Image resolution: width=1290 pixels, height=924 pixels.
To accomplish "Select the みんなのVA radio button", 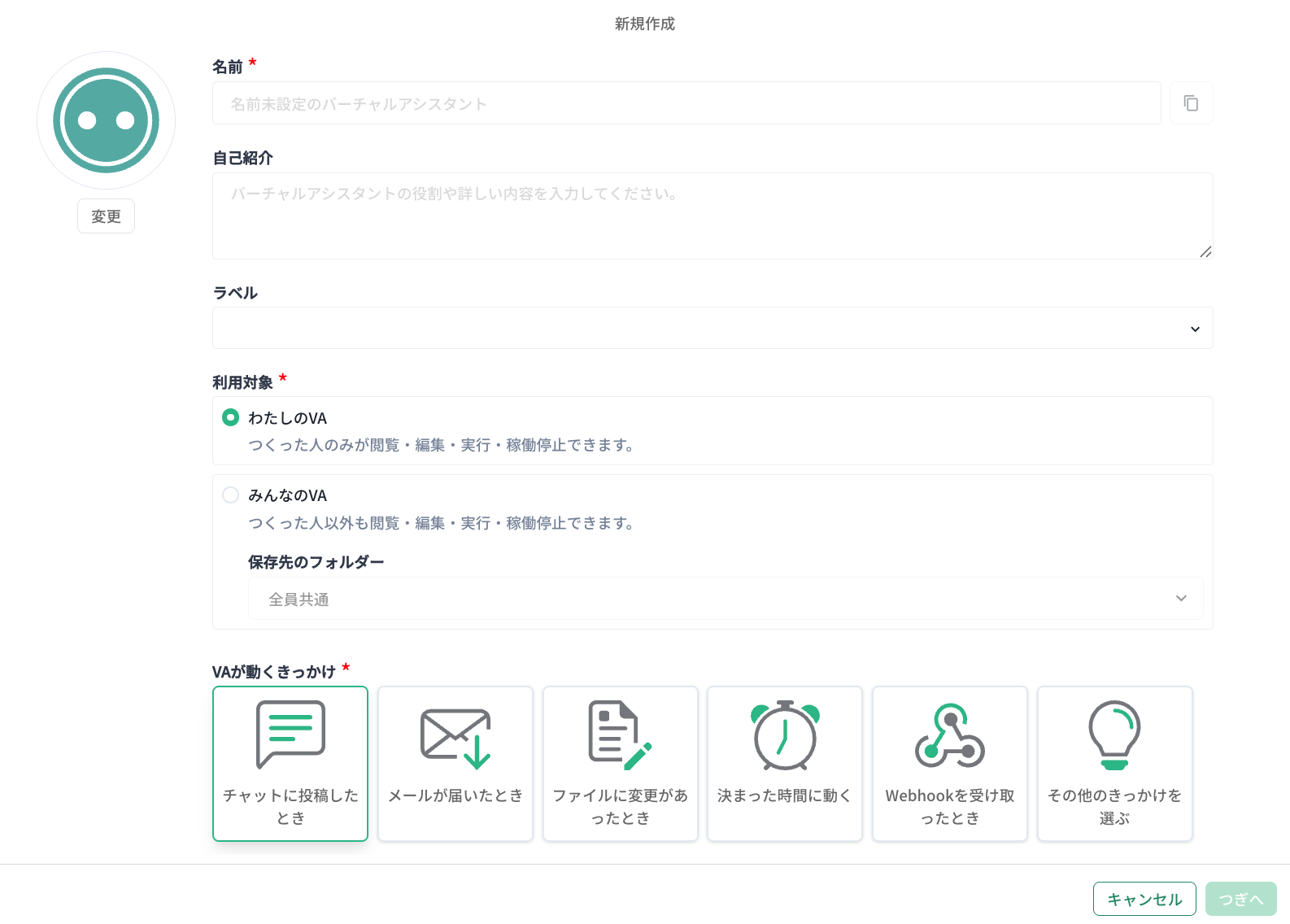I will click(x=231, y=495).
